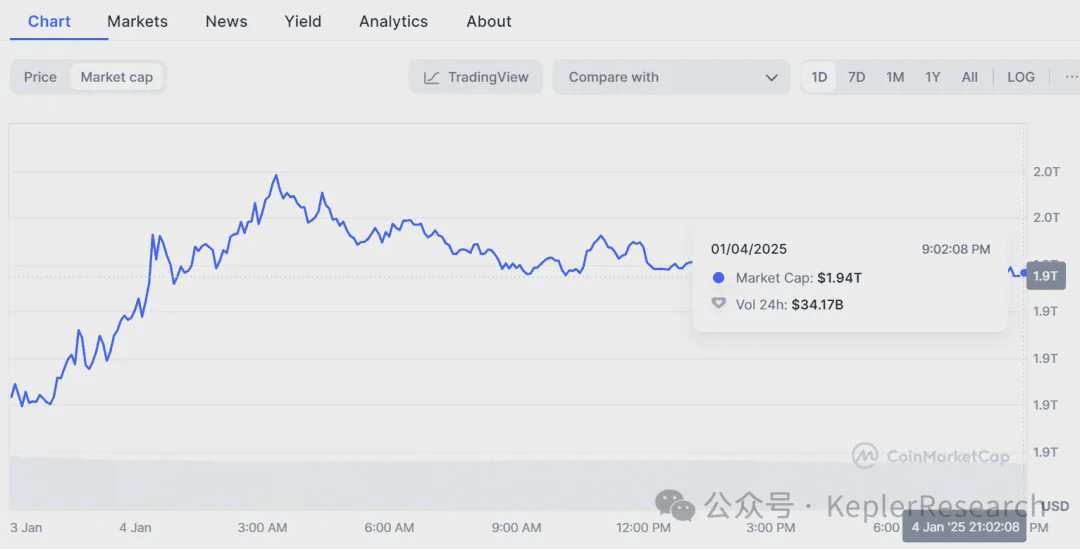Open the TradingView chart button
The height and width of the screenshot is (549, 1080).
point(476,77)
